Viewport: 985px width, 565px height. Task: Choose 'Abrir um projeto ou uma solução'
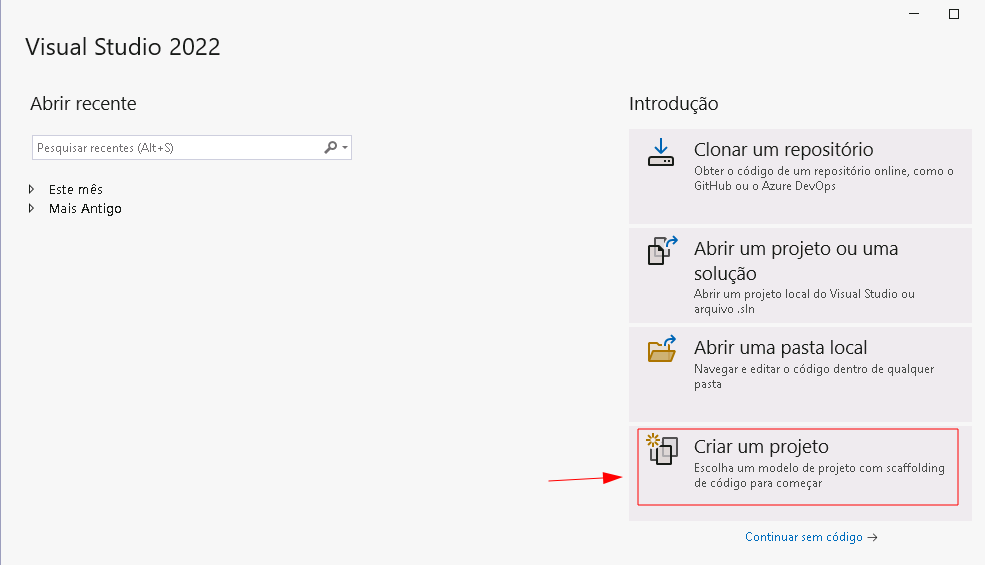click(x=800, y=275)
